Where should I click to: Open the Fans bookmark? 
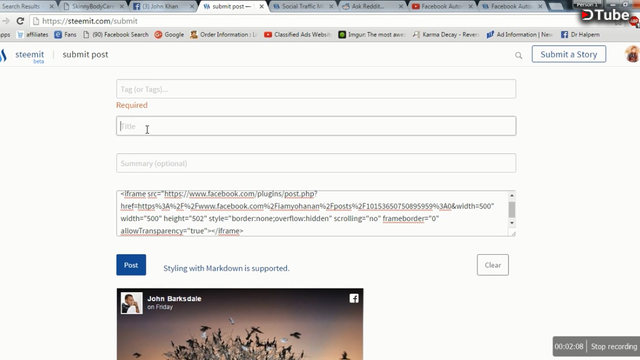coord(65,35)
